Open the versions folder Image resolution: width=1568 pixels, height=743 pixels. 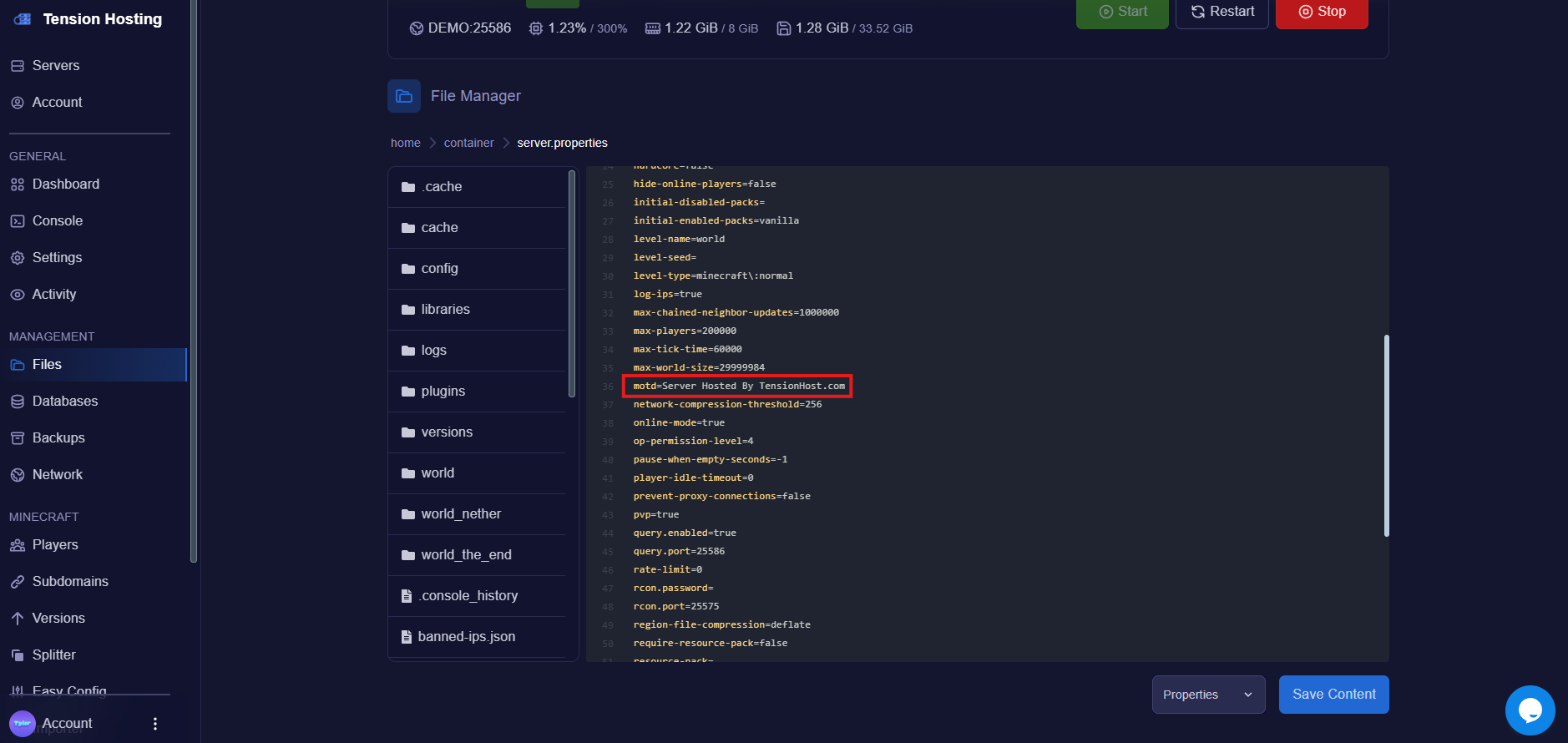click(477, 432)
